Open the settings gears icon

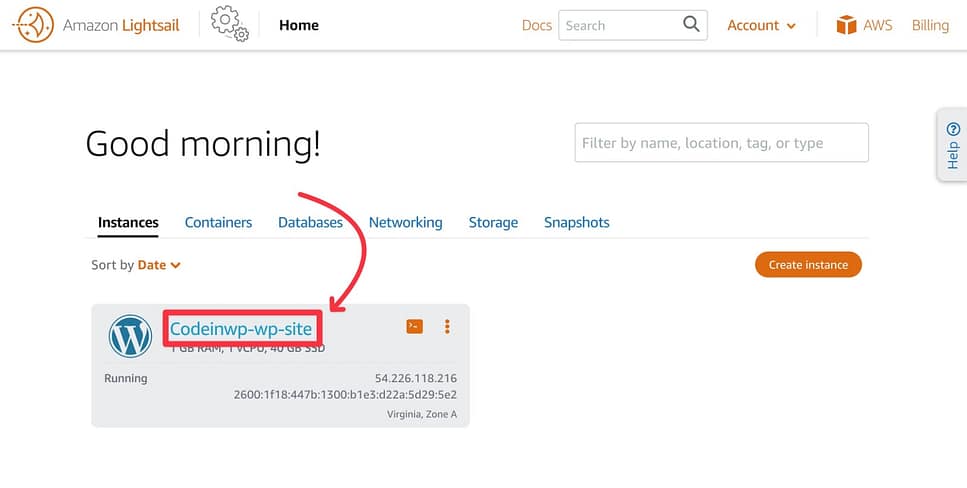point(230,24)
